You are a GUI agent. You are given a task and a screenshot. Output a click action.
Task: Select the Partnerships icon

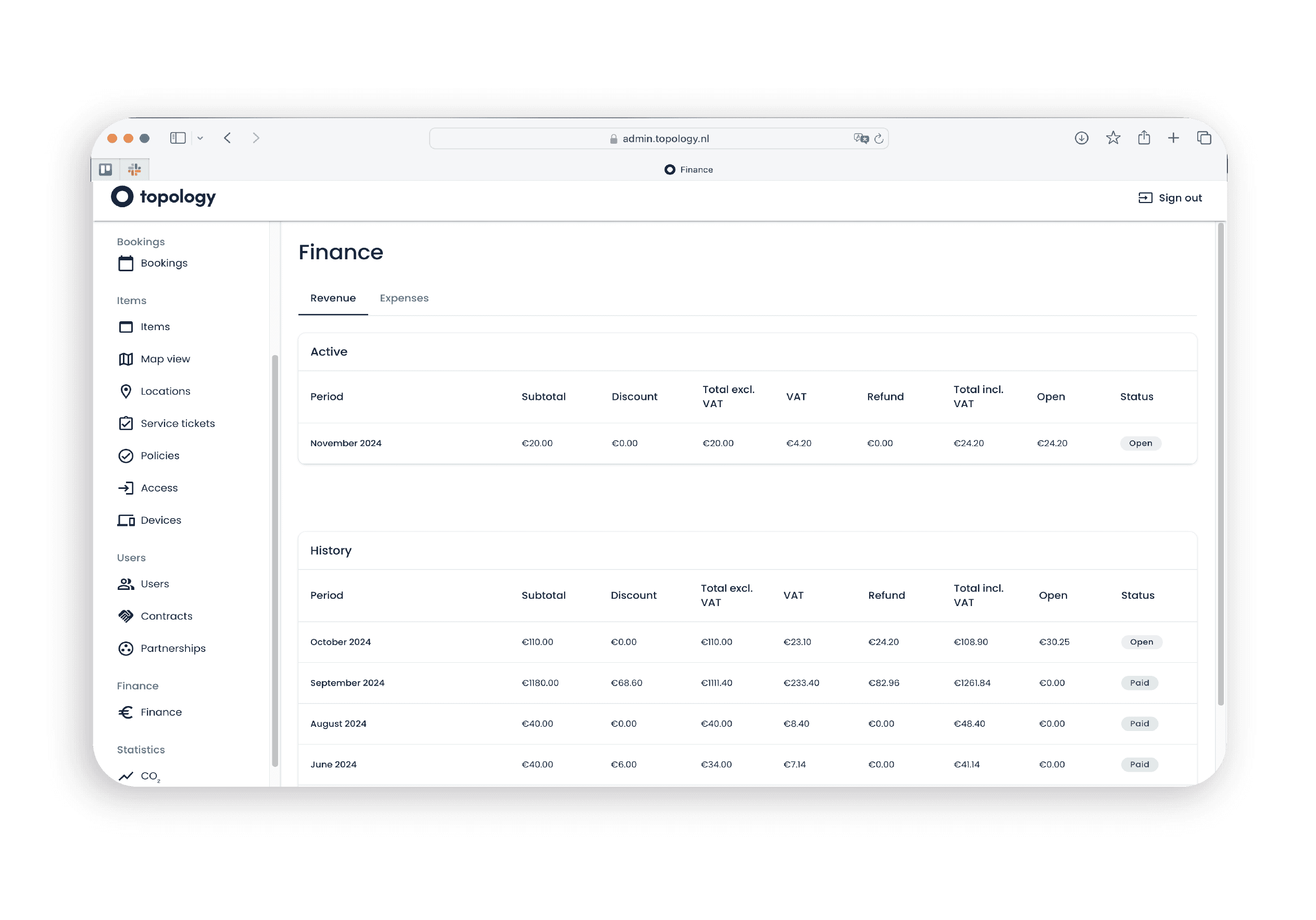(126, 648)
